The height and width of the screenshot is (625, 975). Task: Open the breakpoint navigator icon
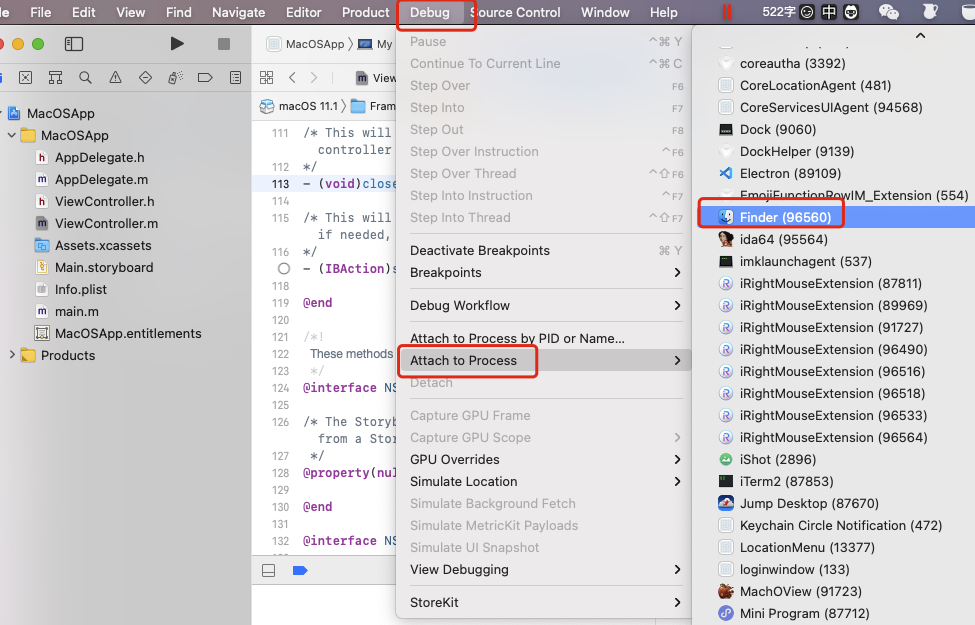pyautogui.click(x=205, y=78)
